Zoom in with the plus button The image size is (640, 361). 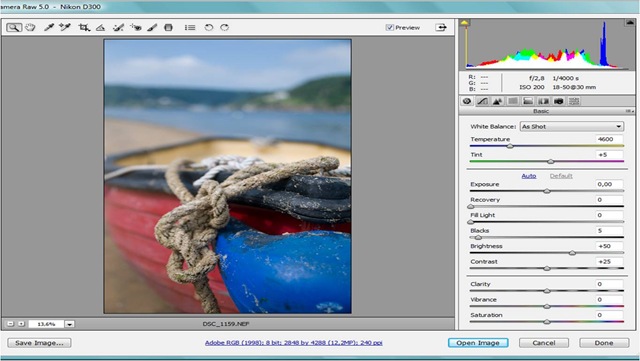[x=21, y=324]
